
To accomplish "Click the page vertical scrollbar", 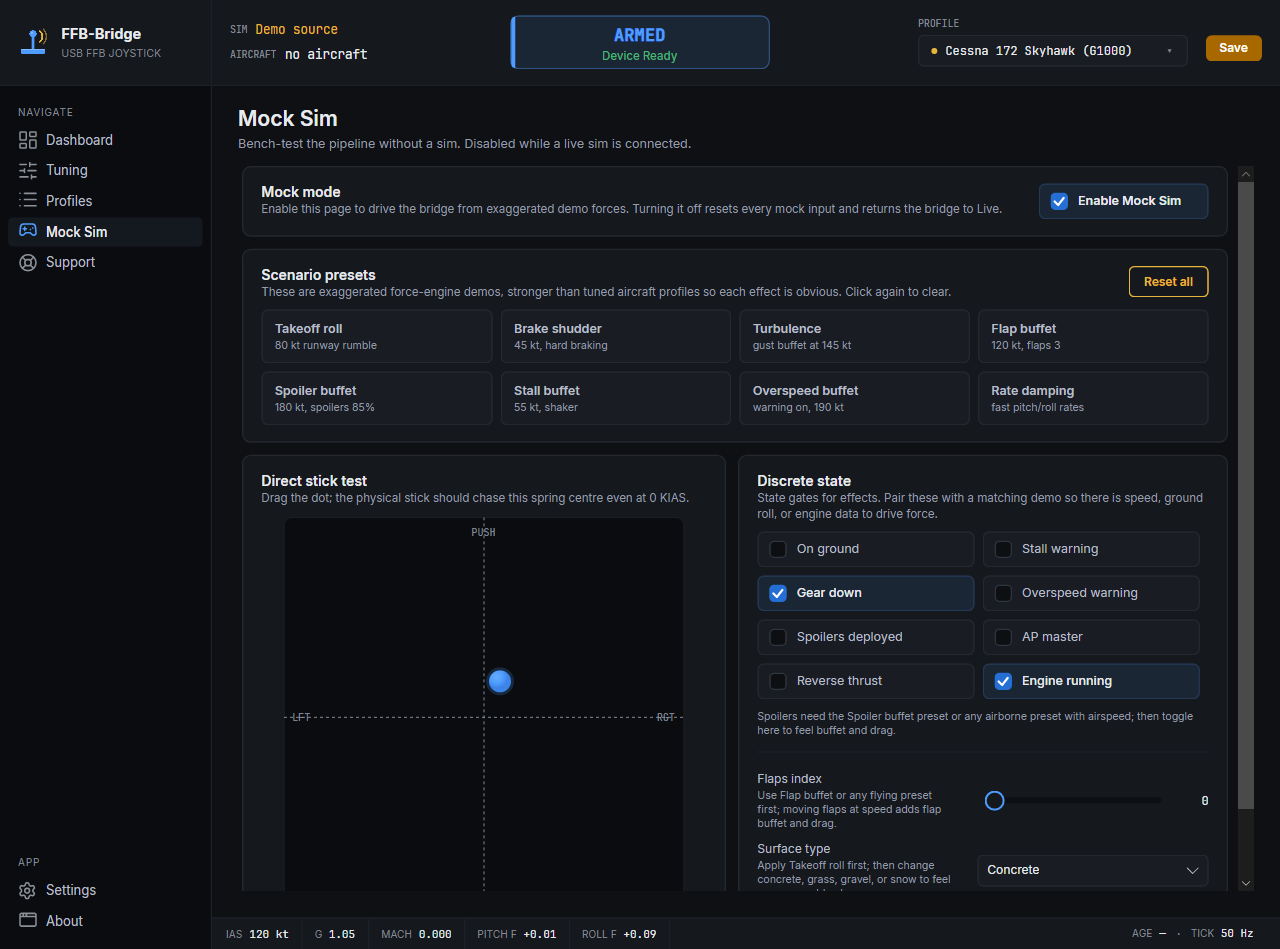I will (1245, 495).
